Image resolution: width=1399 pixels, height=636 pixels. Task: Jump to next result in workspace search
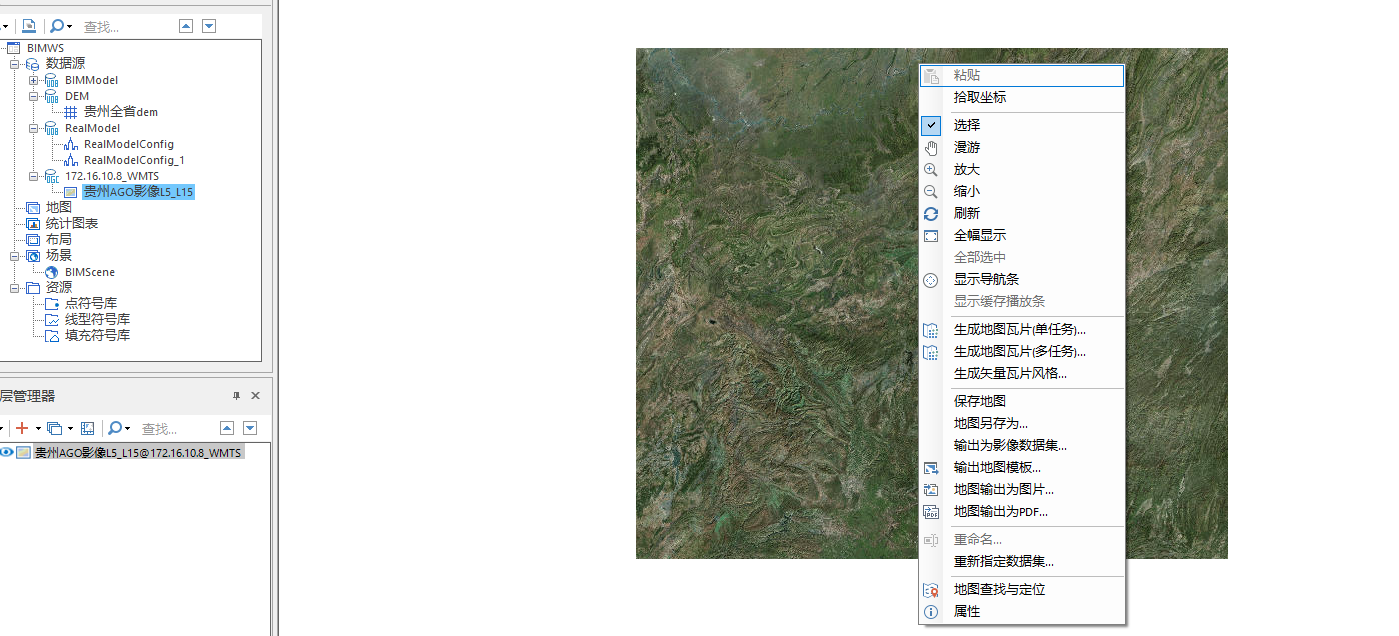point(209,26)
